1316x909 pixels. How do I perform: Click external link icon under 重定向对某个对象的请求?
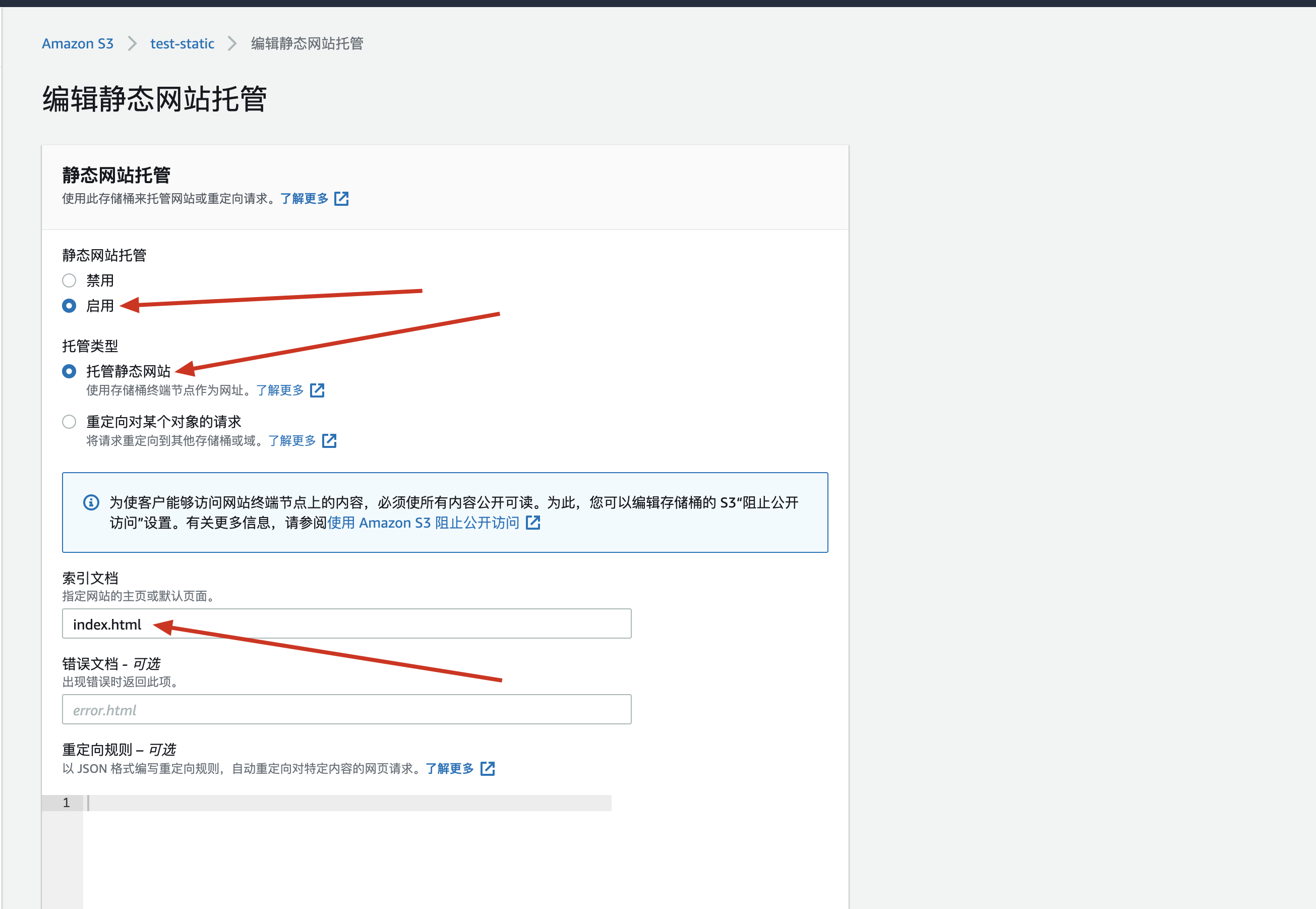point(329,441)
